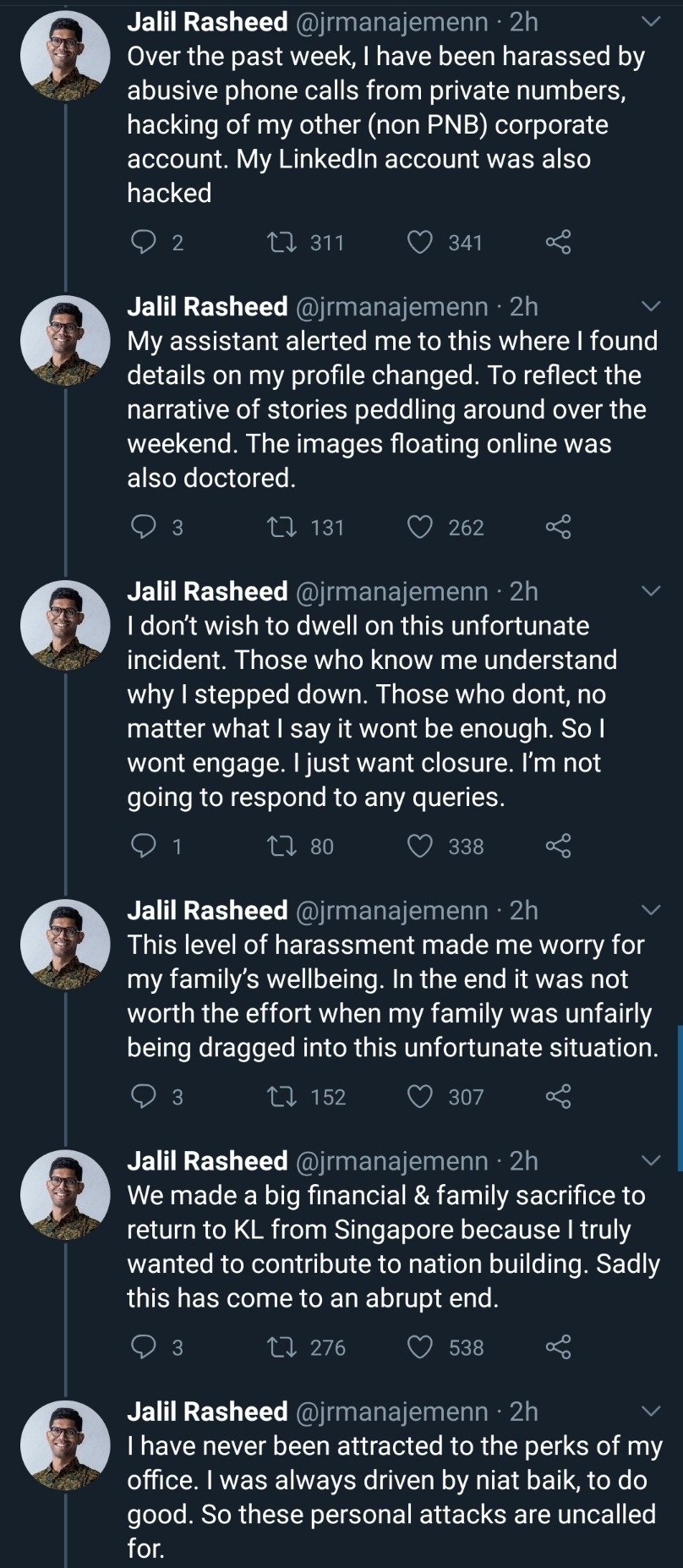The width and height of the screenshot is (683, 1568).
Task: Open options chevron on abusive phone calls tweet
Action: (651, 22)
